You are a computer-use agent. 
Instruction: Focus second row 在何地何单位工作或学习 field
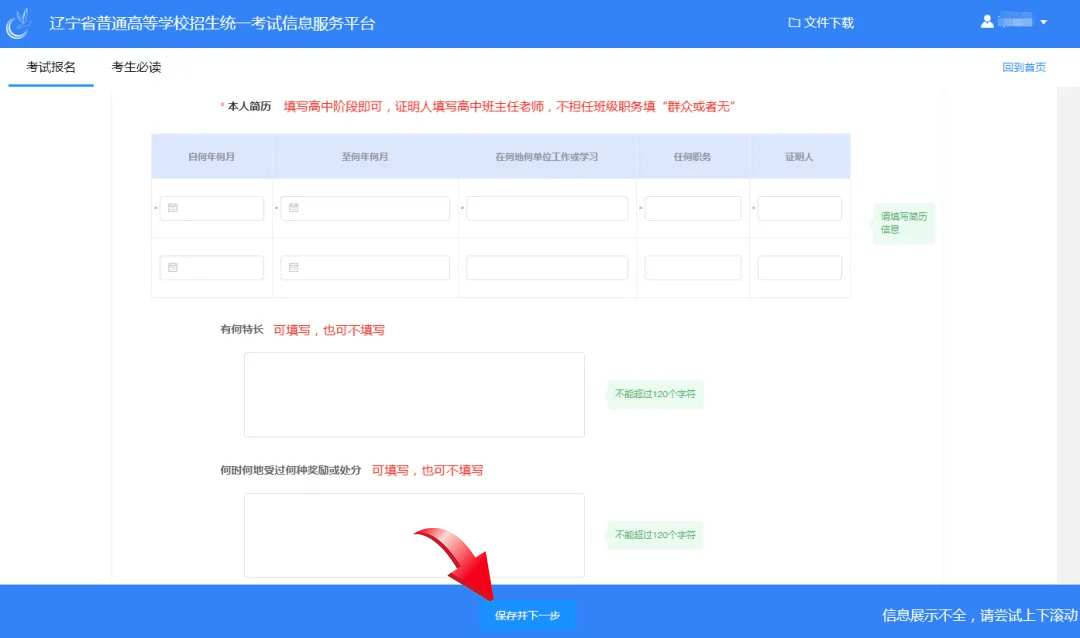tap(547, 268)
